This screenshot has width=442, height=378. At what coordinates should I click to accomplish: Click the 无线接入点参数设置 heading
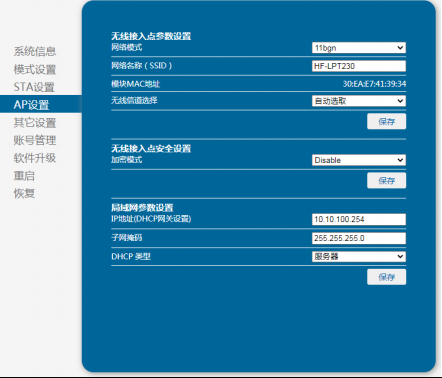(x=151, y=36)
